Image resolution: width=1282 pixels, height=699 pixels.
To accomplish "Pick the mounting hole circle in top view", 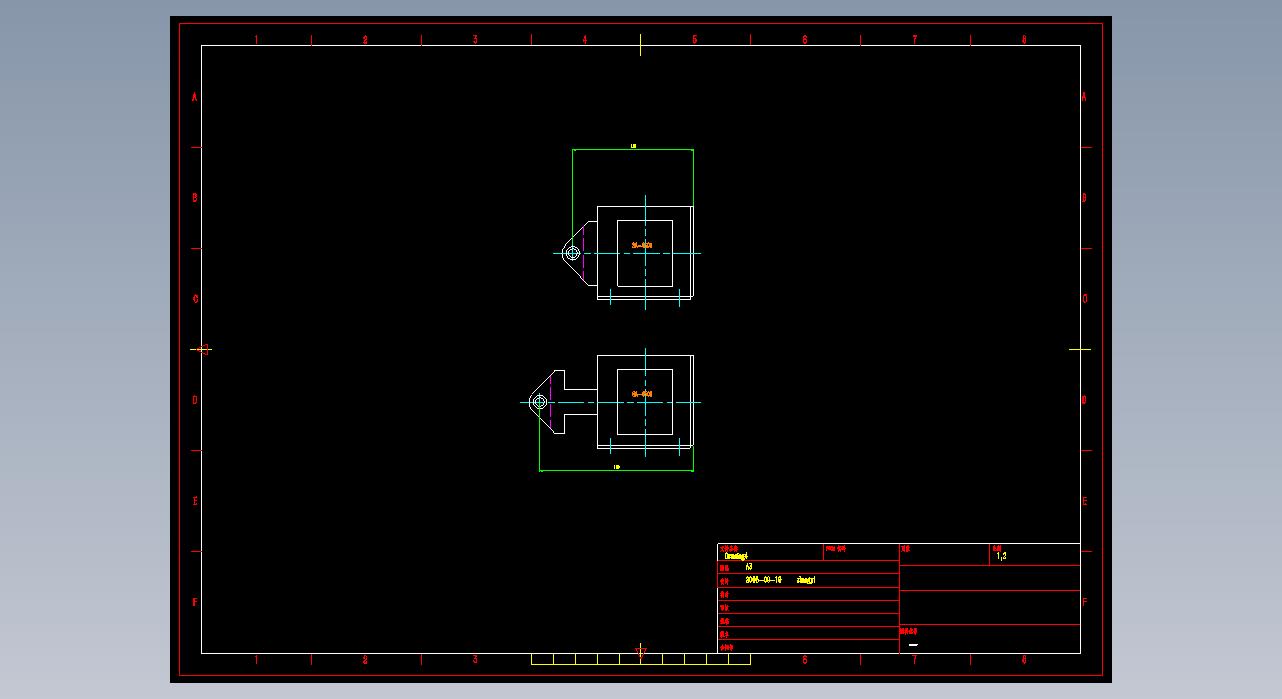I will [572, 253].
